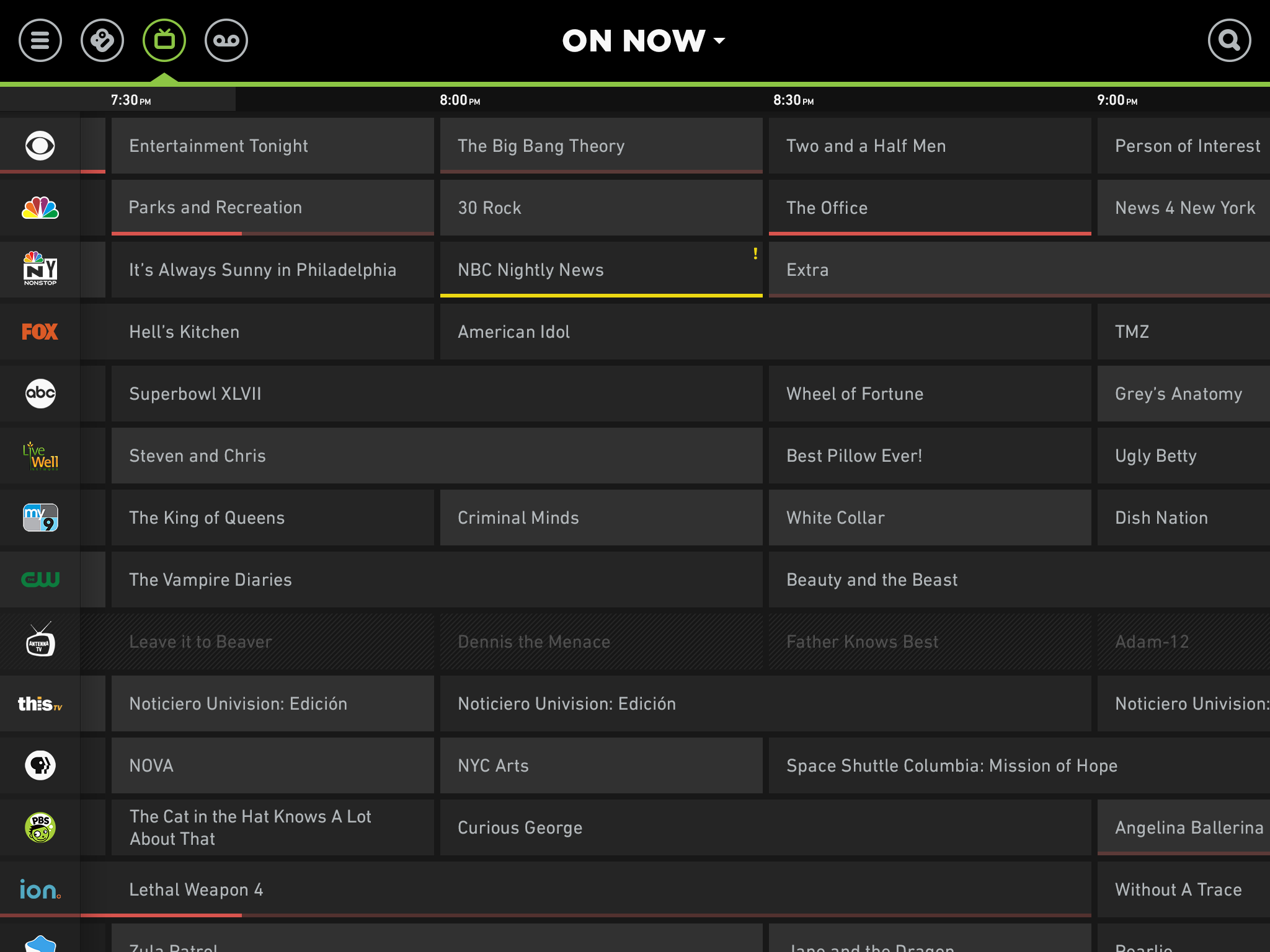The image size is (1270, 952).
Task: Select the abc channel logo
Action: 40,394
